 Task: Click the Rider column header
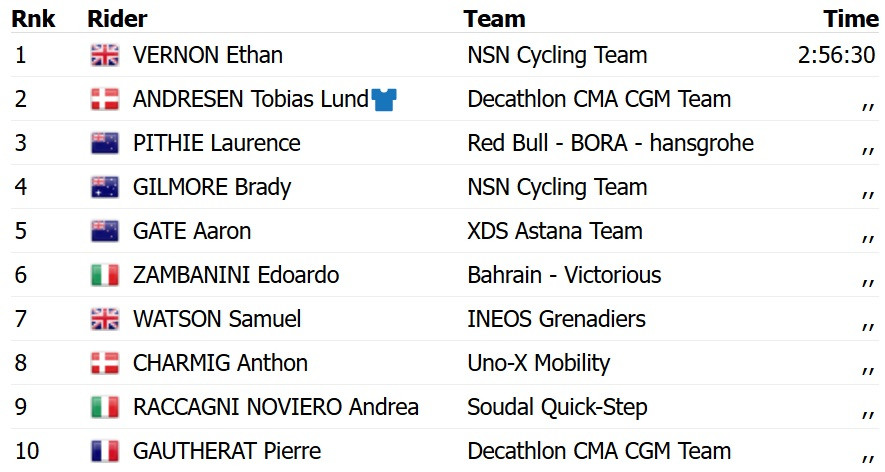coord(117,19)
